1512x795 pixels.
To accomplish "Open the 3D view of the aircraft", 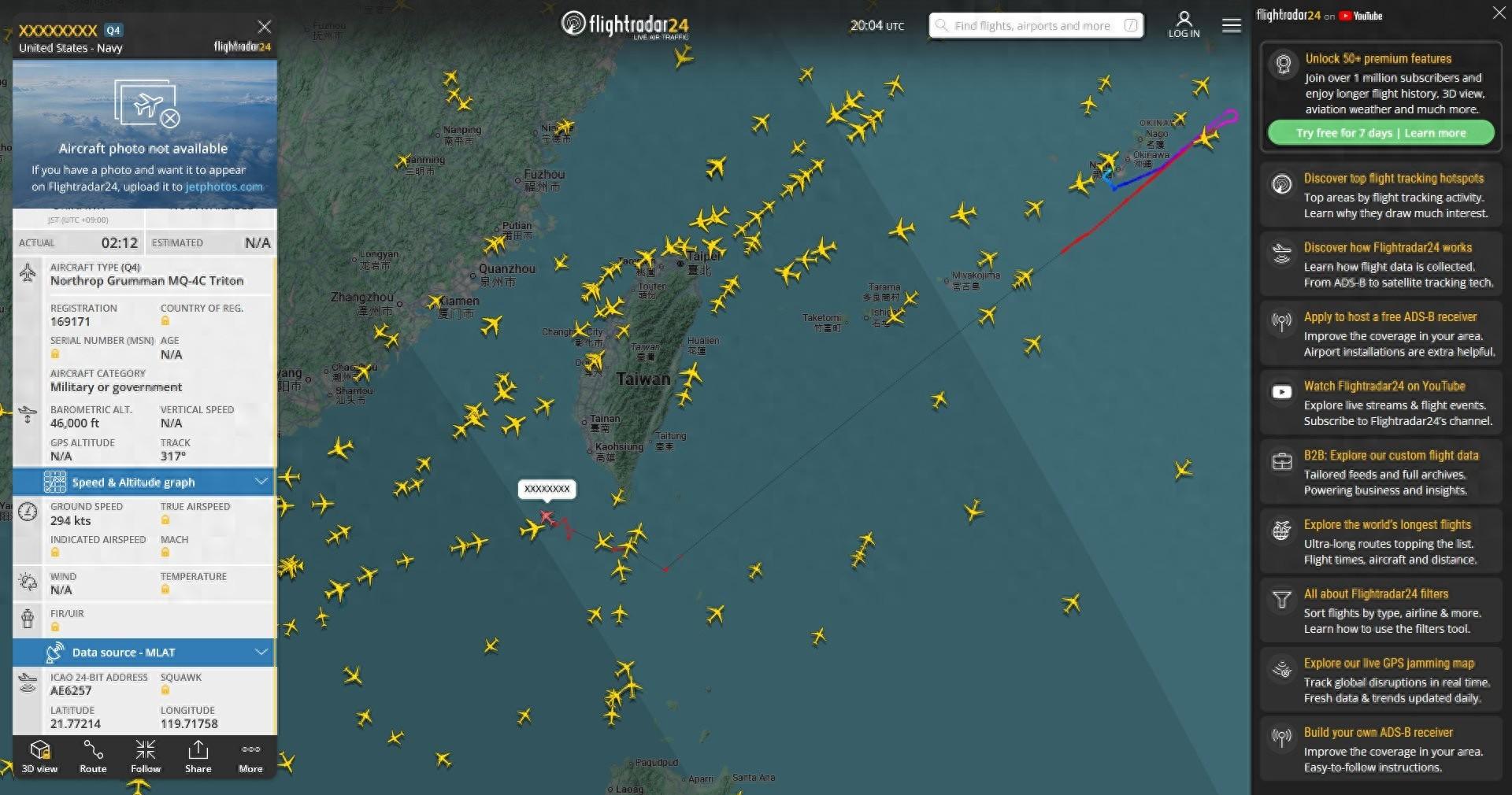I will 39,756.
